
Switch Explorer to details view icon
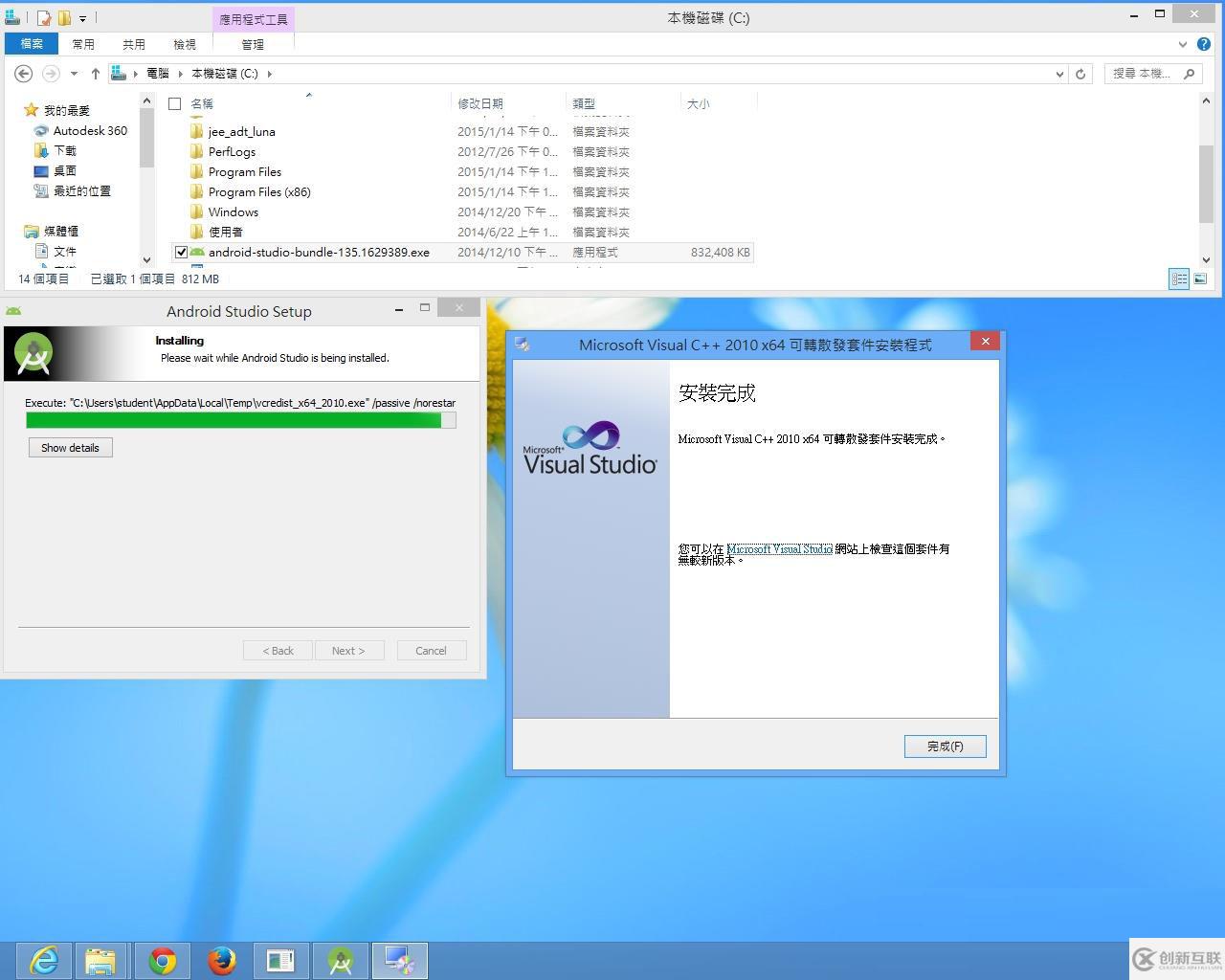point(1179,278)
